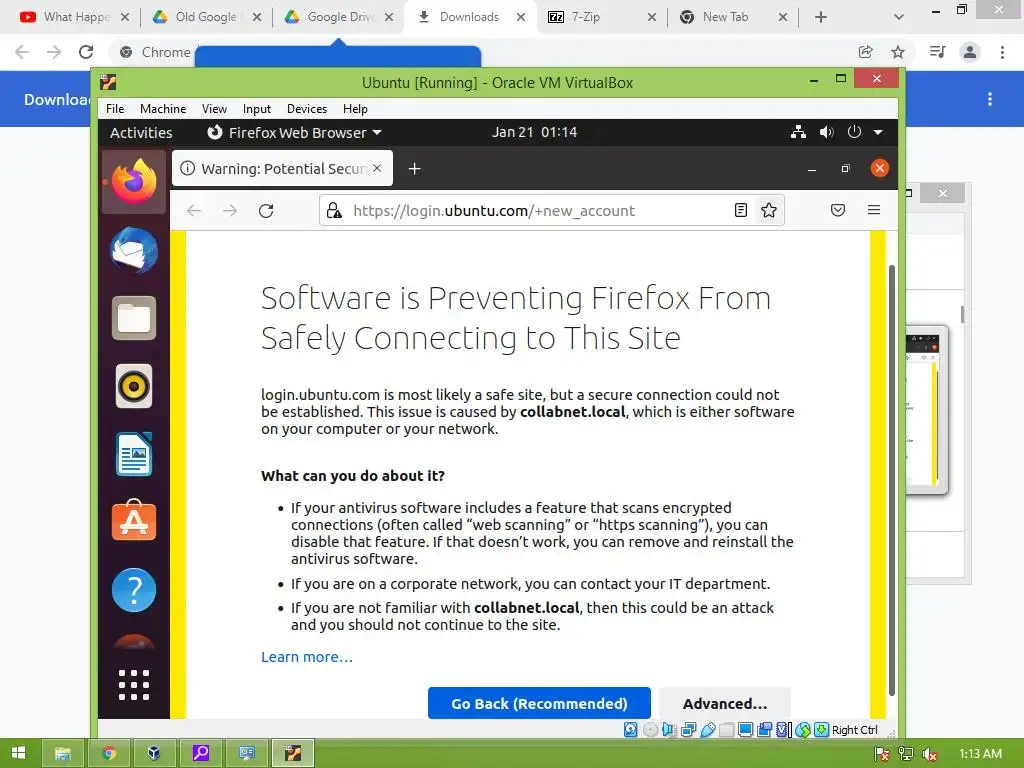Viewport: 1024px width, 768px height.
Task: Click the Advanced... button
Action: pos(725,703)
